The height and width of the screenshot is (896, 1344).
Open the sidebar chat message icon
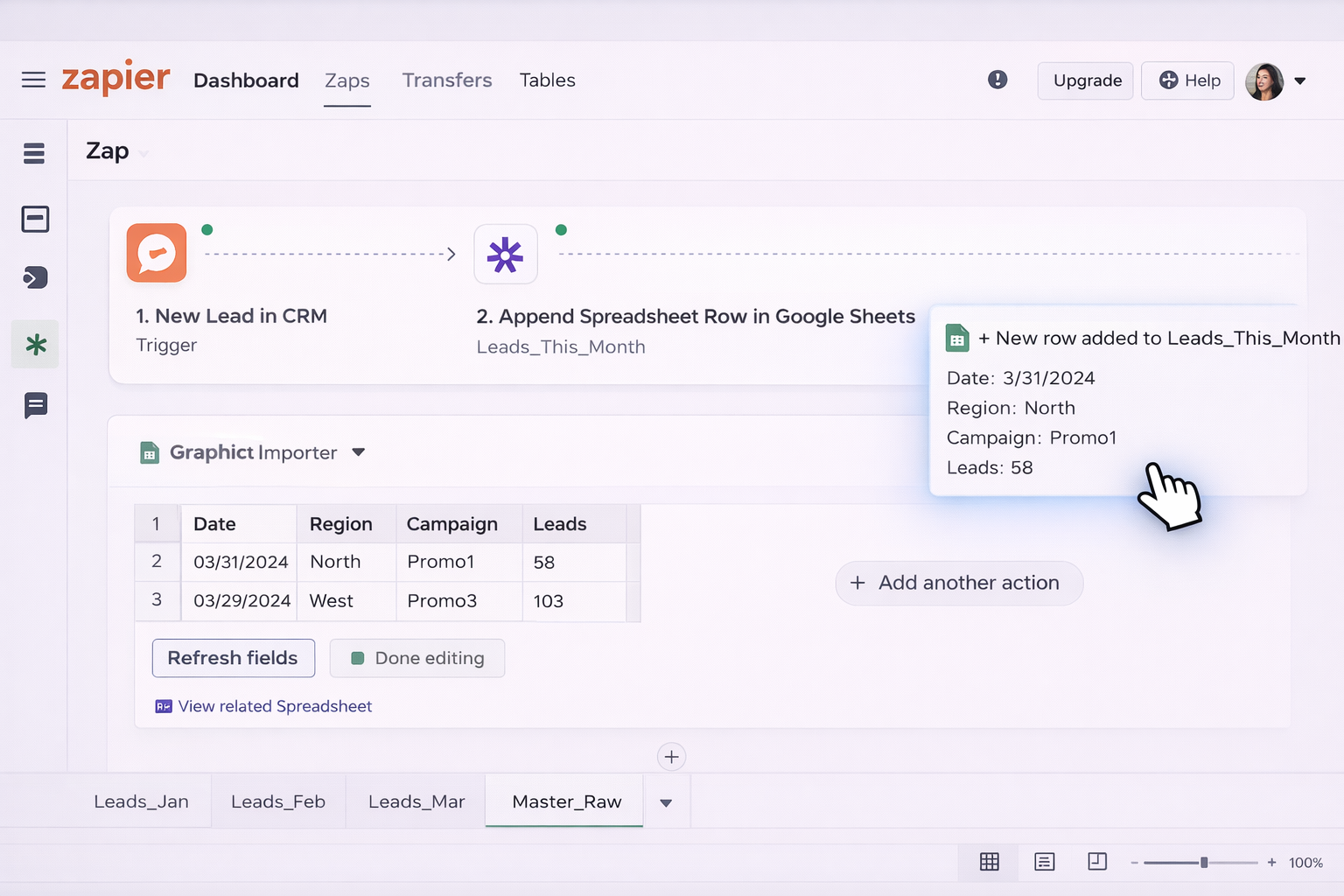36,405
